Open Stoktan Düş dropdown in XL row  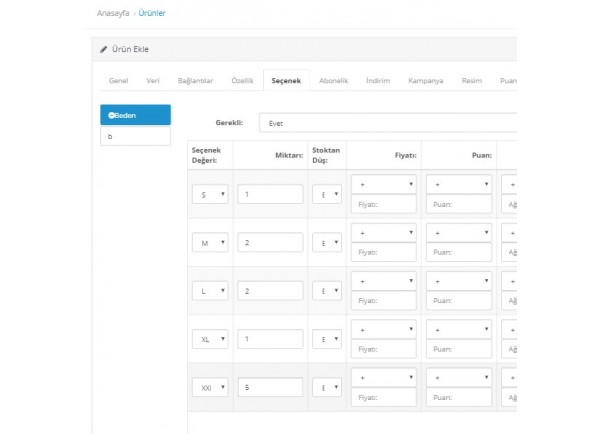tap(327, 339)
